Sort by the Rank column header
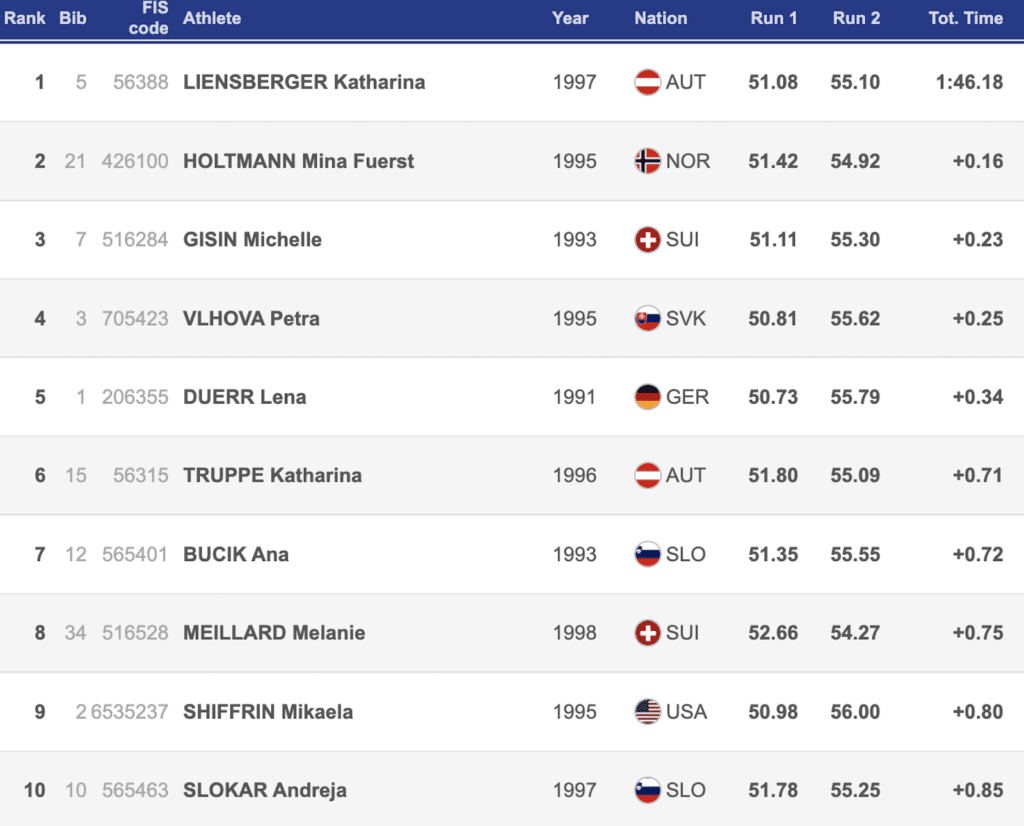 [x=25, y=18]
